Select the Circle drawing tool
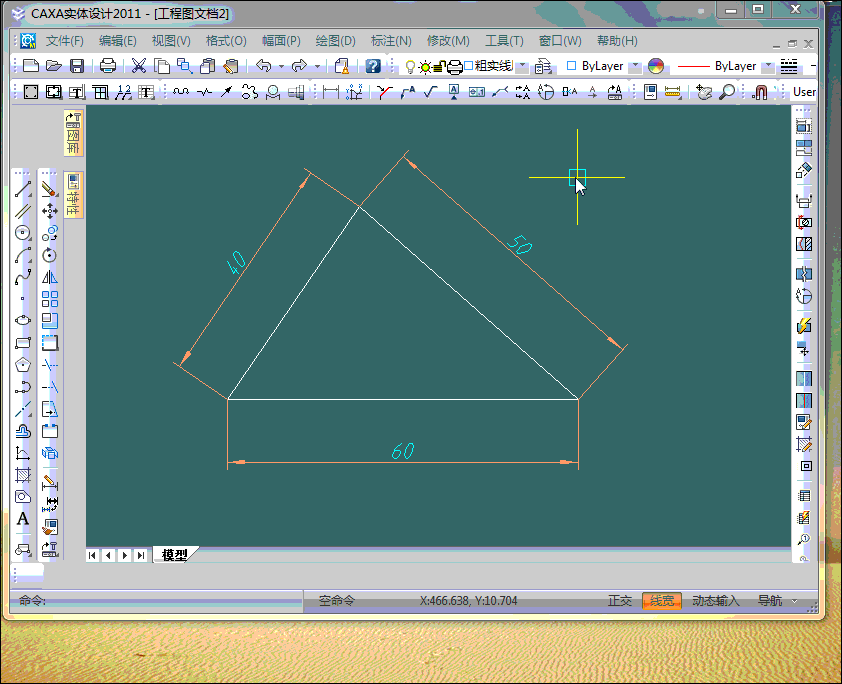This screenshot has height=684, width=842. 23,233
